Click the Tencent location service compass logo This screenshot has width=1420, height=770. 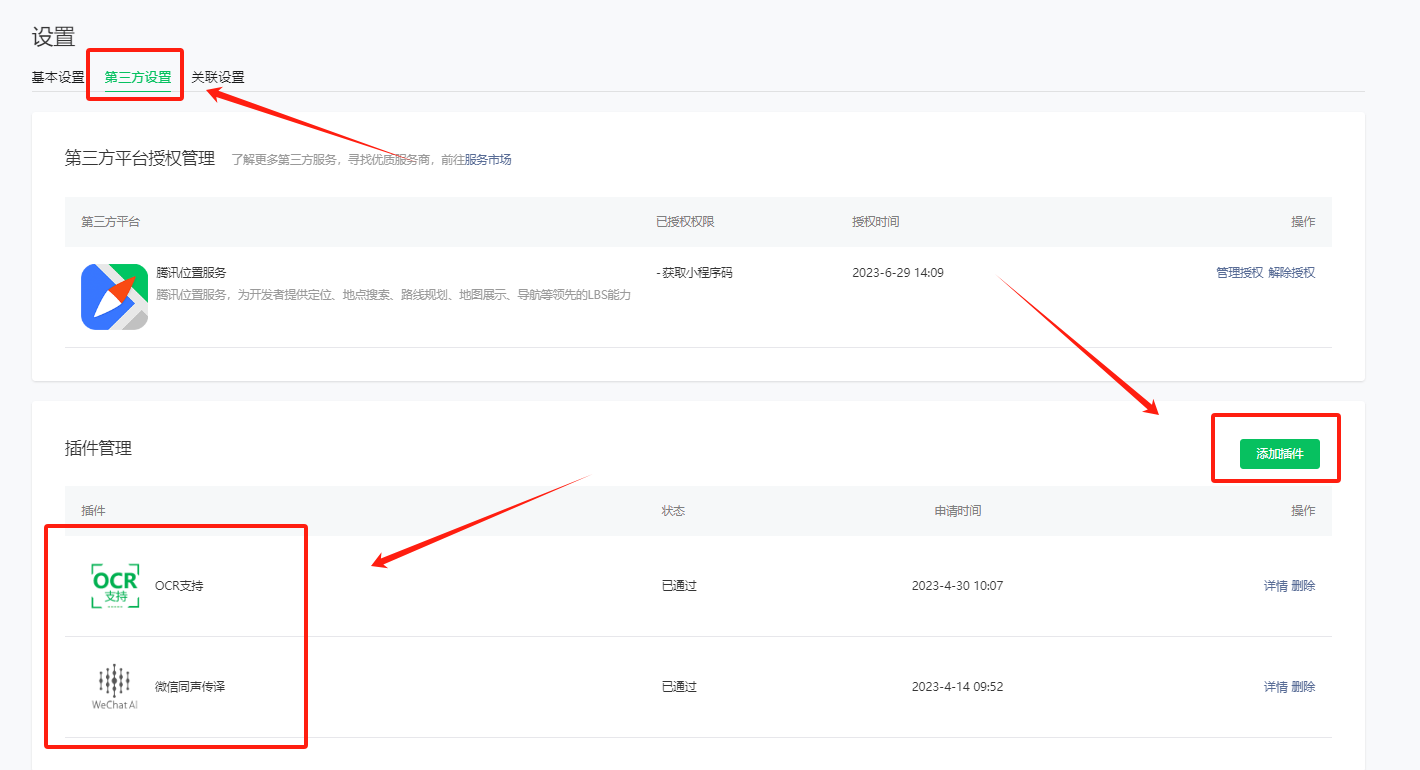tap(114, 297)
